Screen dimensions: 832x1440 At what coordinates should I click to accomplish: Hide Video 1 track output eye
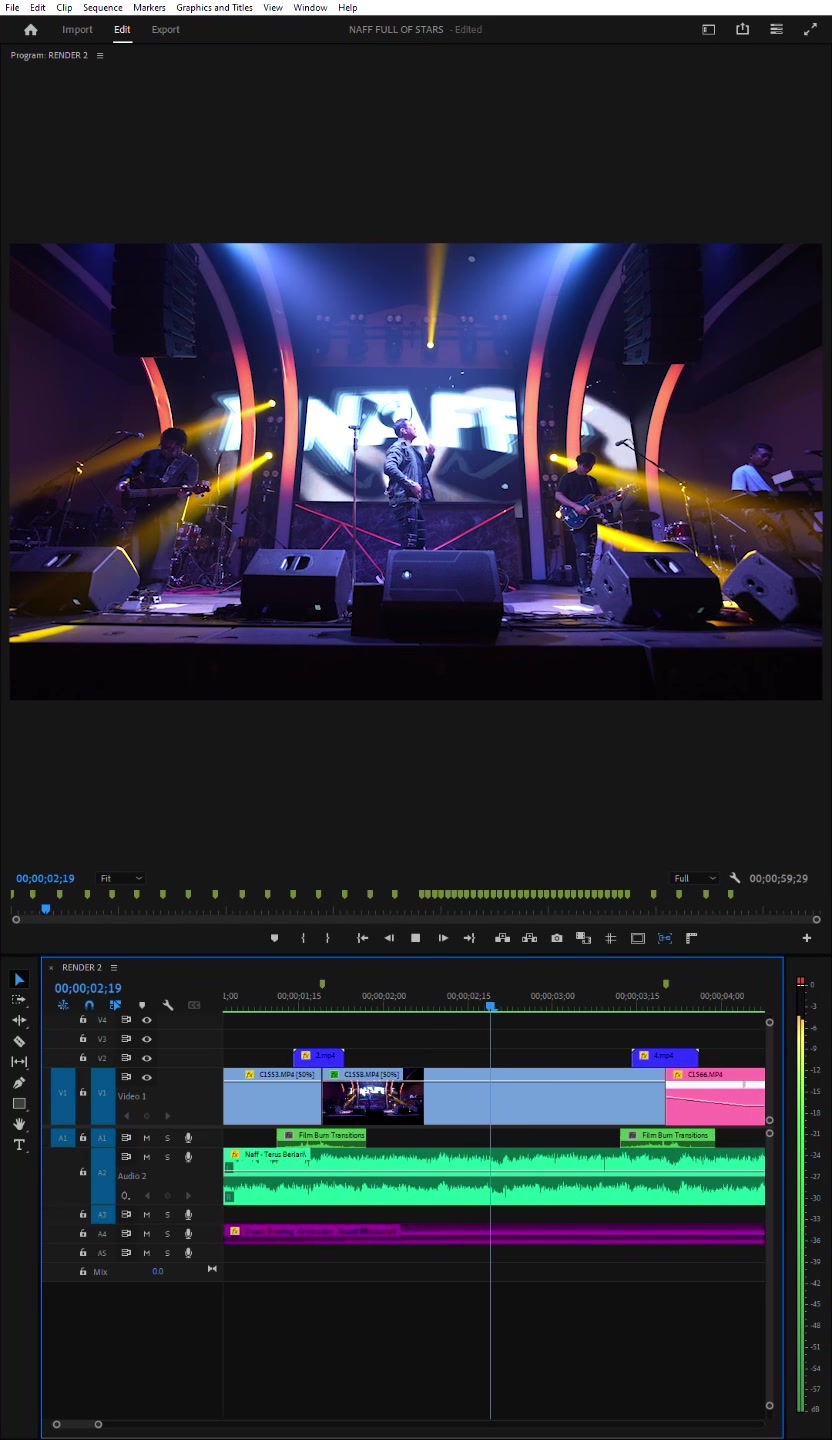click(x=147, y=1077)
